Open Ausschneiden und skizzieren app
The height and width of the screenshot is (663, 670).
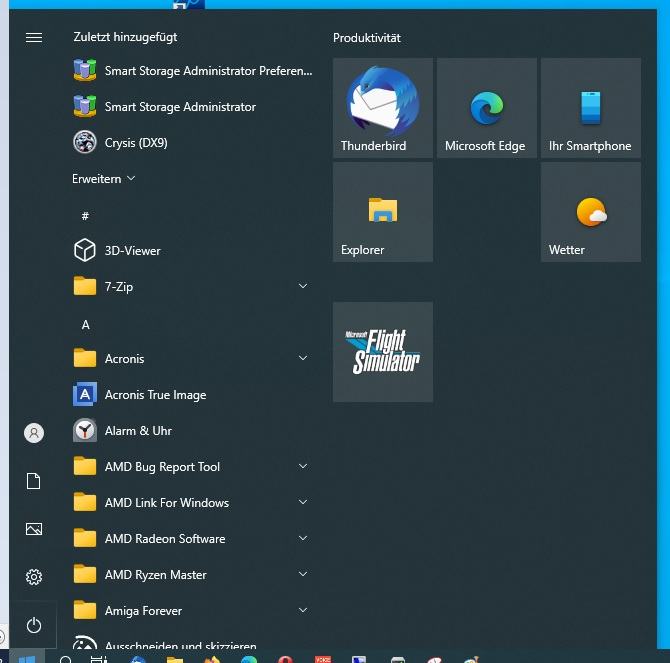[193, 642]
